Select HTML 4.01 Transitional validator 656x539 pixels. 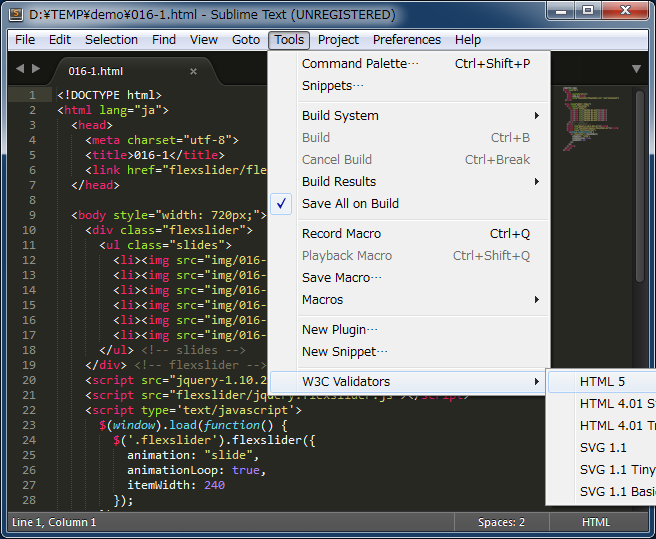click(602, 426)
